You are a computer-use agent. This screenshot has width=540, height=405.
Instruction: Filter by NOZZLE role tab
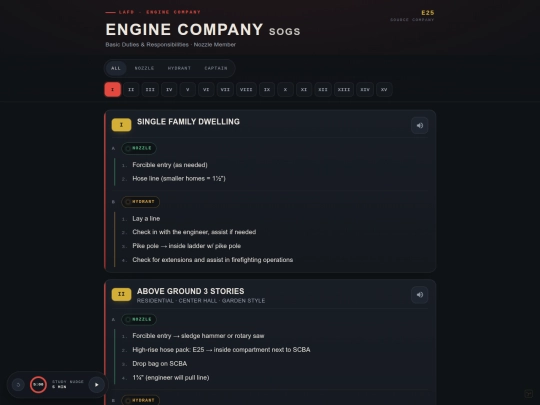(x=144, y=68)
